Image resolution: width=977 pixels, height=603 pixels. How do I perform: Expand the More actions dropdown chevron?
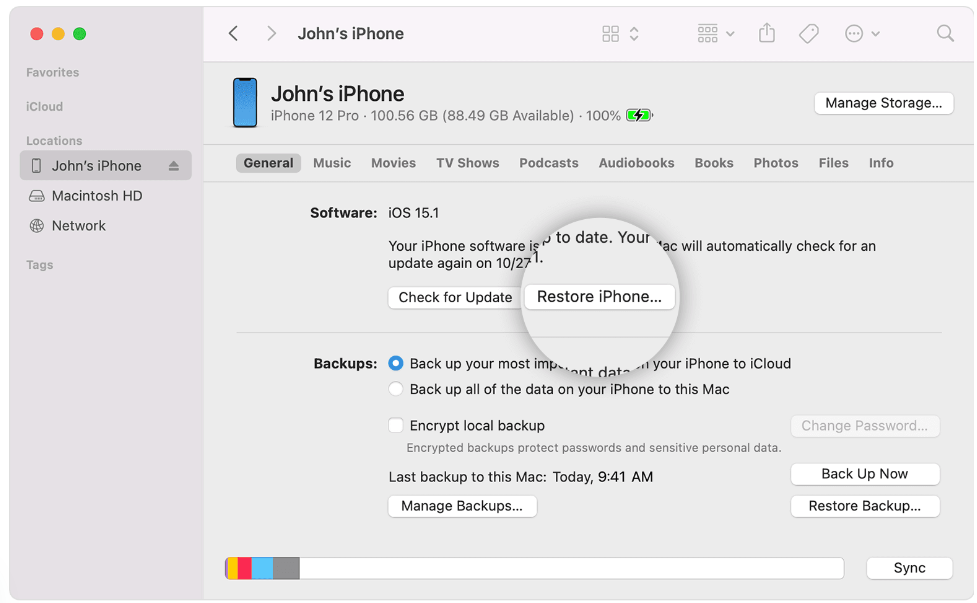[875, 34]
